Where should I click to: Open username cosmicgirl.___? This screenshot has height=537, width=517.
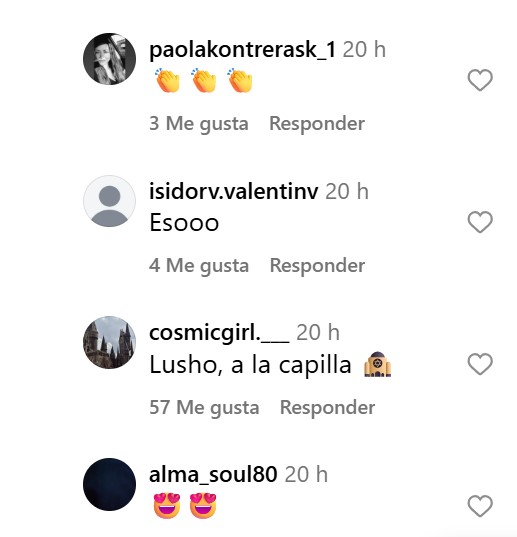coord(219,333)
